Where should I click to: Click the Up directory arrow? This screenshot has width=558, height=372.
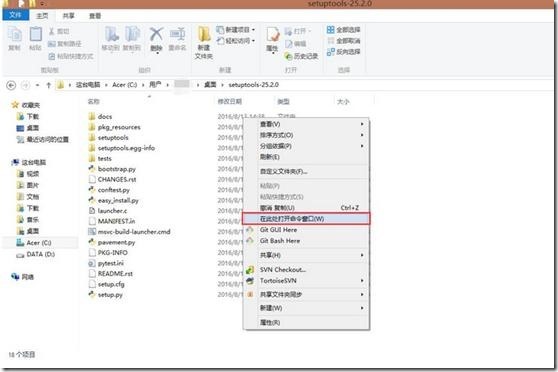[49, 85]
